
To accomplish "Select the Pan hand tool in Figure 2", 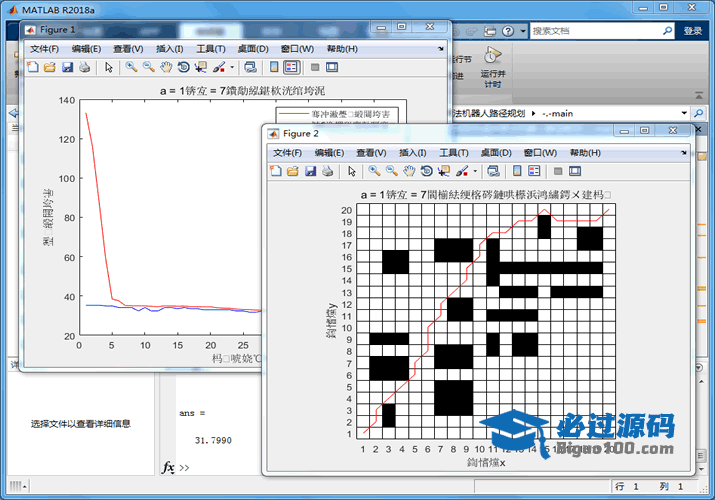I will [409, 171].
